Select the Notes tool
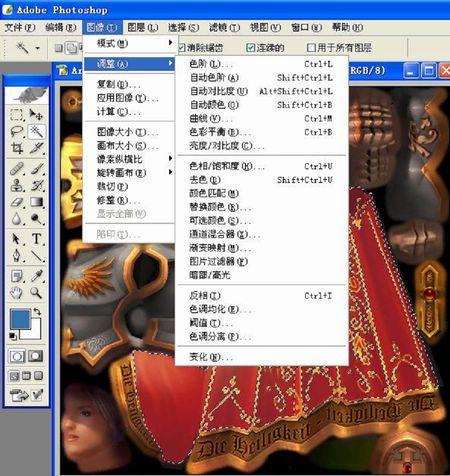This screenshot has width=450, height=476. [x=16, y=276]
